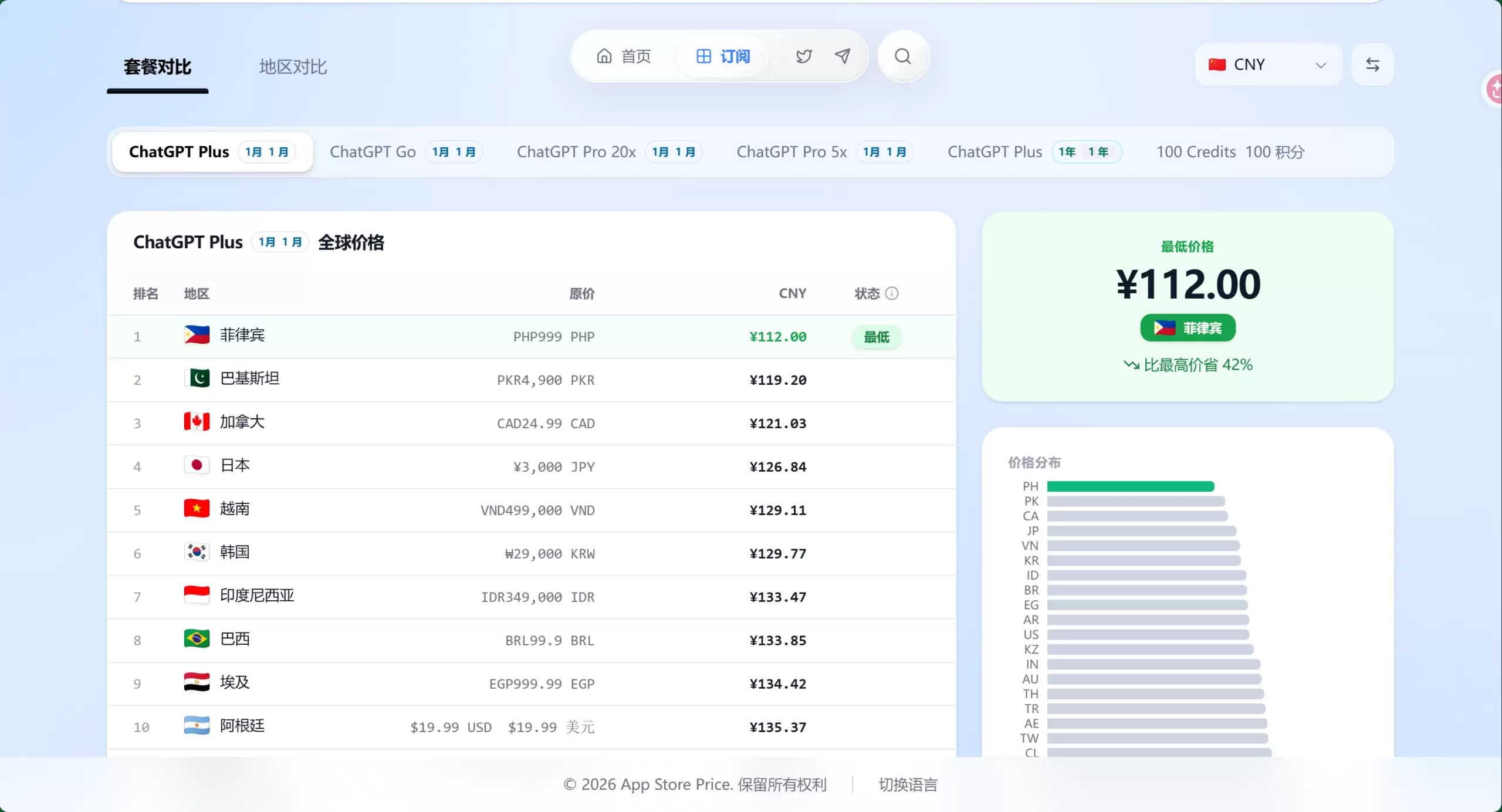Image resolution: width=1502 pixels, height=812 pixels.
Task: Switch to the 套餐对比 tab
Action: (157, 67)
